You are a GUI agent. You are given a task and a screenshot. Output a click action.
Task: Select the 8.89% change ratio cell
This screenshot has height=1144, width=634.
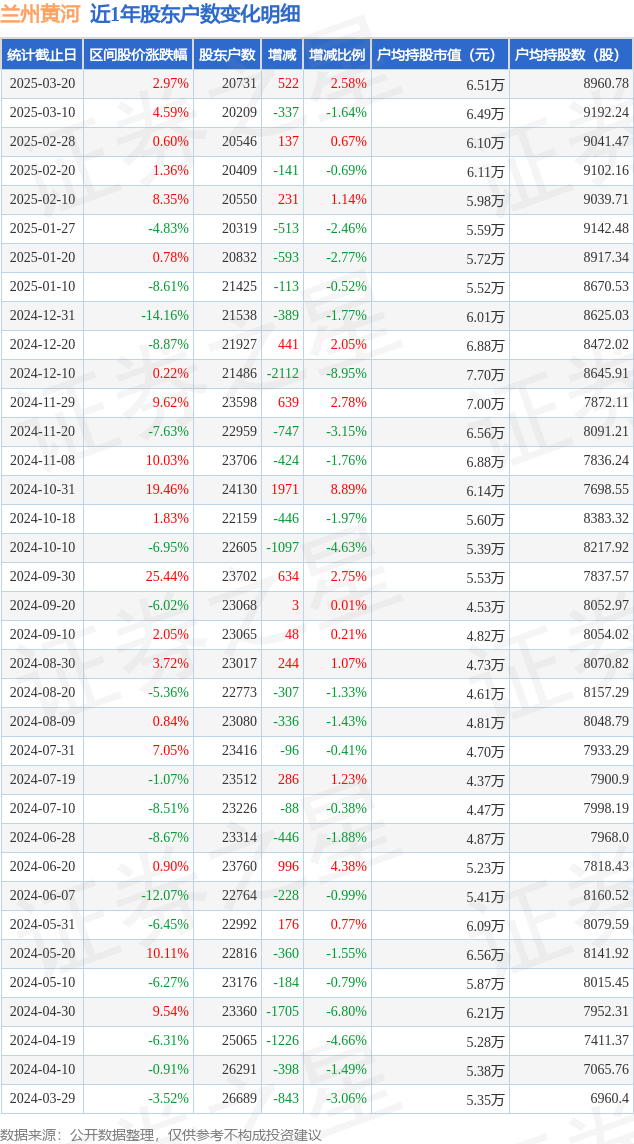pyautogui.click(x=337, y=490)
